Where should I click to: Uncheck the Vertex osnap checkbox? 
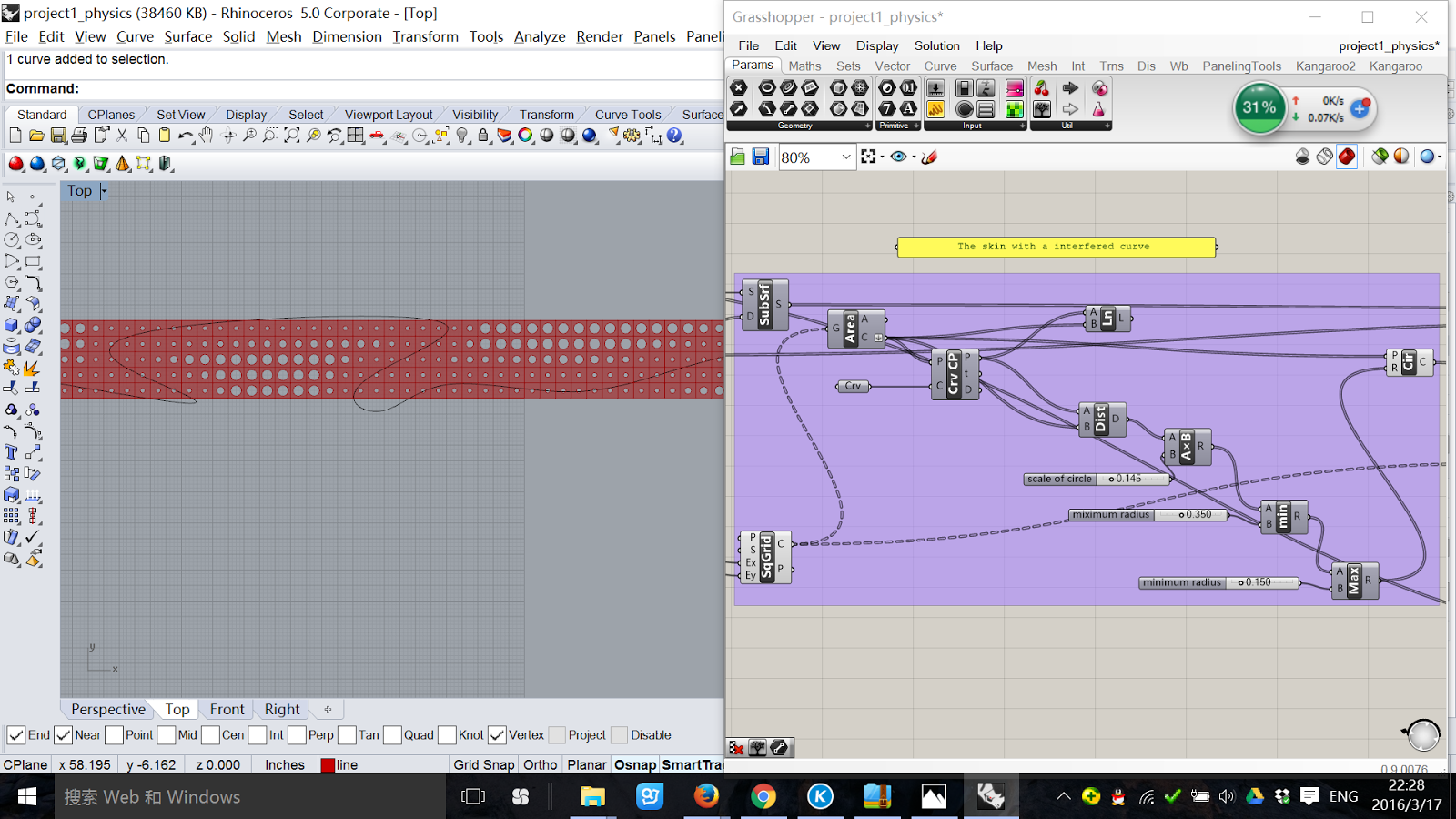497,734
